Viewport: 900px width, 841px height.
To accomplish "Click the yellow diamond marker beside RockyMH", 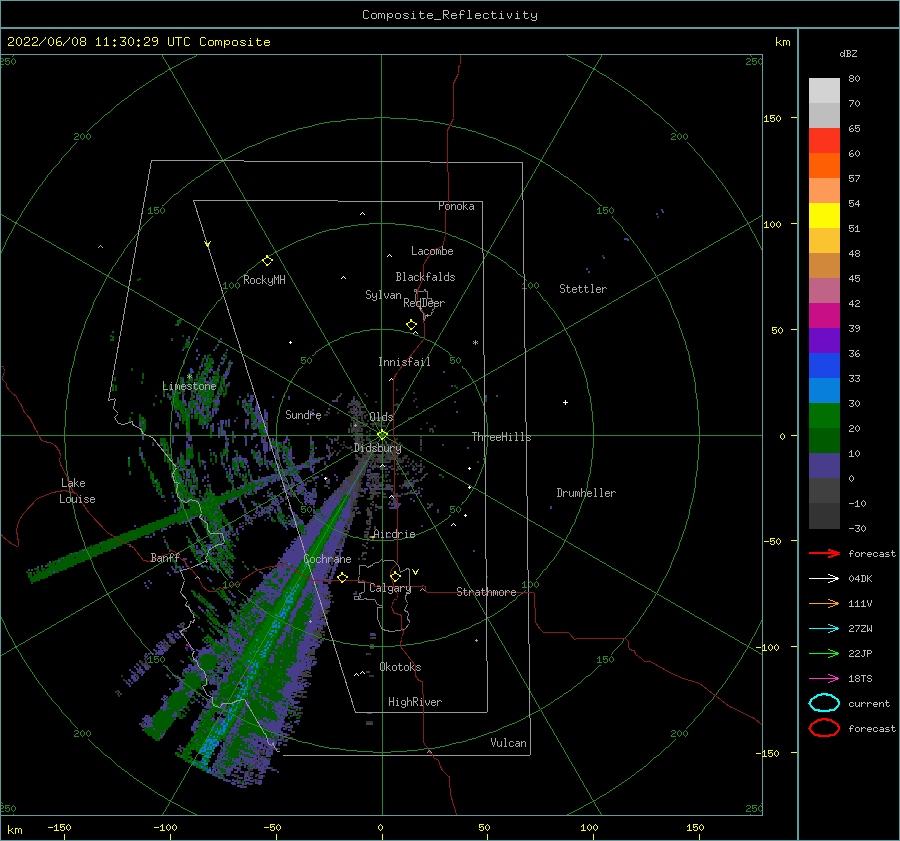I will [267, 261].
